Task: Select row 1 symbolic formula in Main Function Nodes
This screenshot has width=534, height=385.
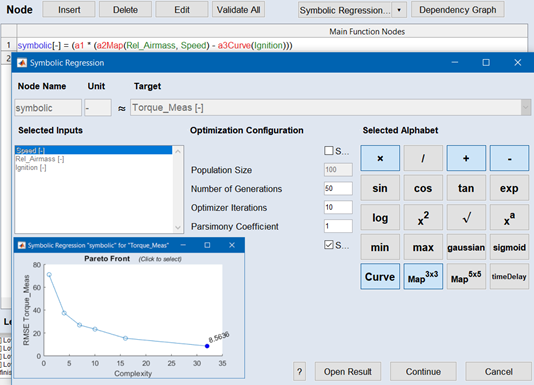Action: click(272, 45)
